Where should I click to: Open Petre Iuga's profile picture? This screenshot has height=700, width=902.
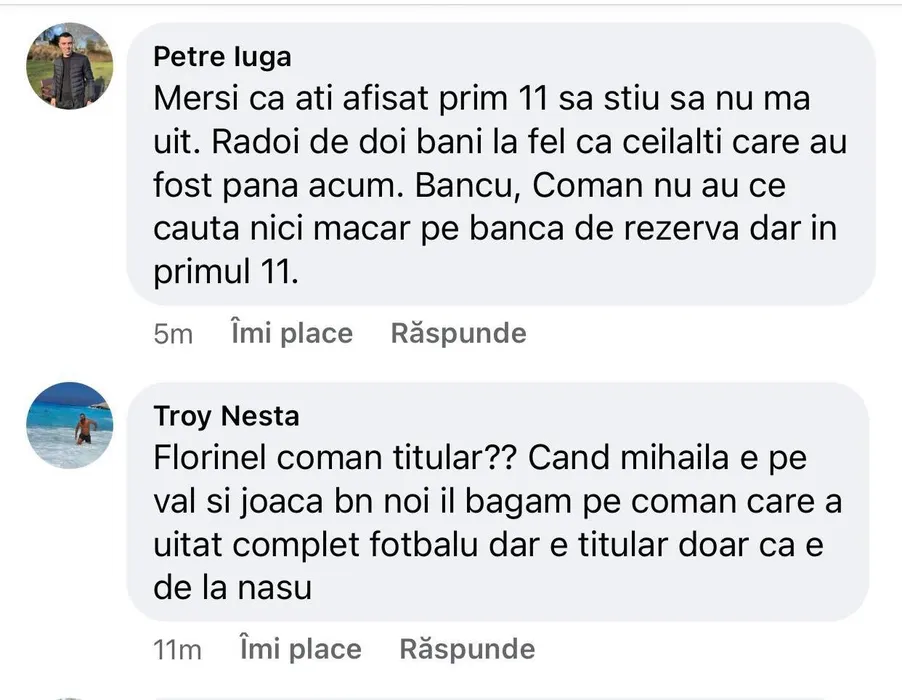tap(69, 66)
